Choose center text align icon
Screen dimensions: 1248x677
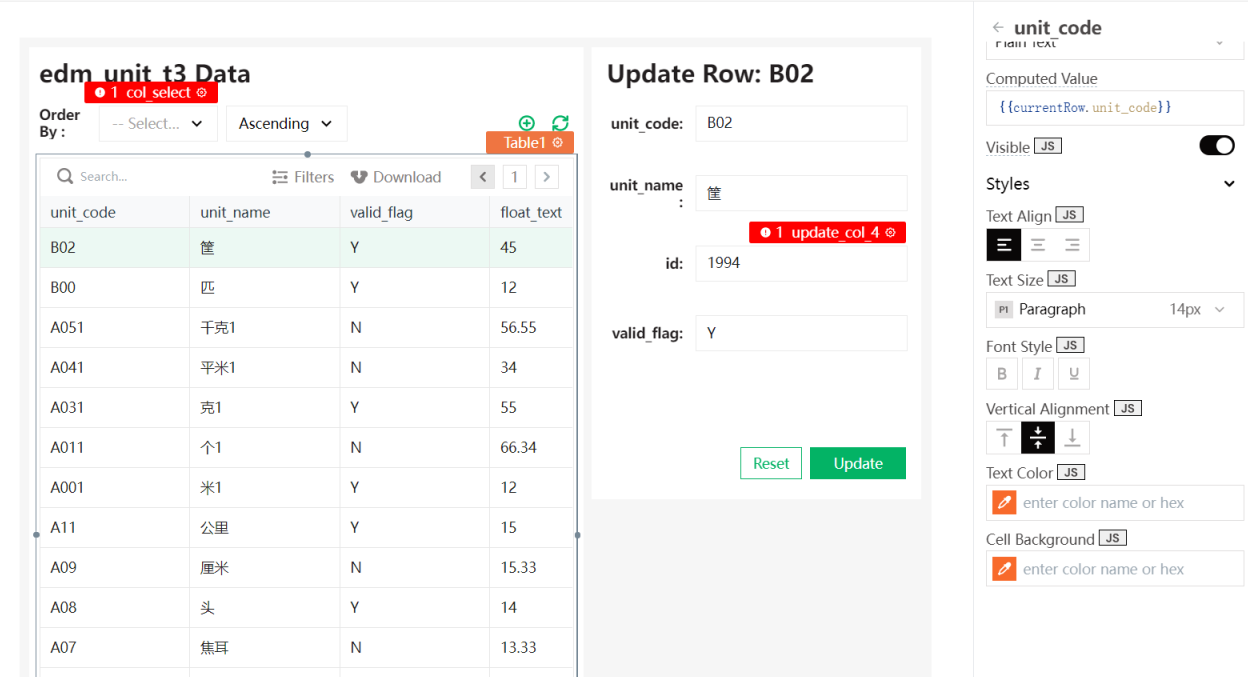pyautogui.click(x=1038, y=245)
